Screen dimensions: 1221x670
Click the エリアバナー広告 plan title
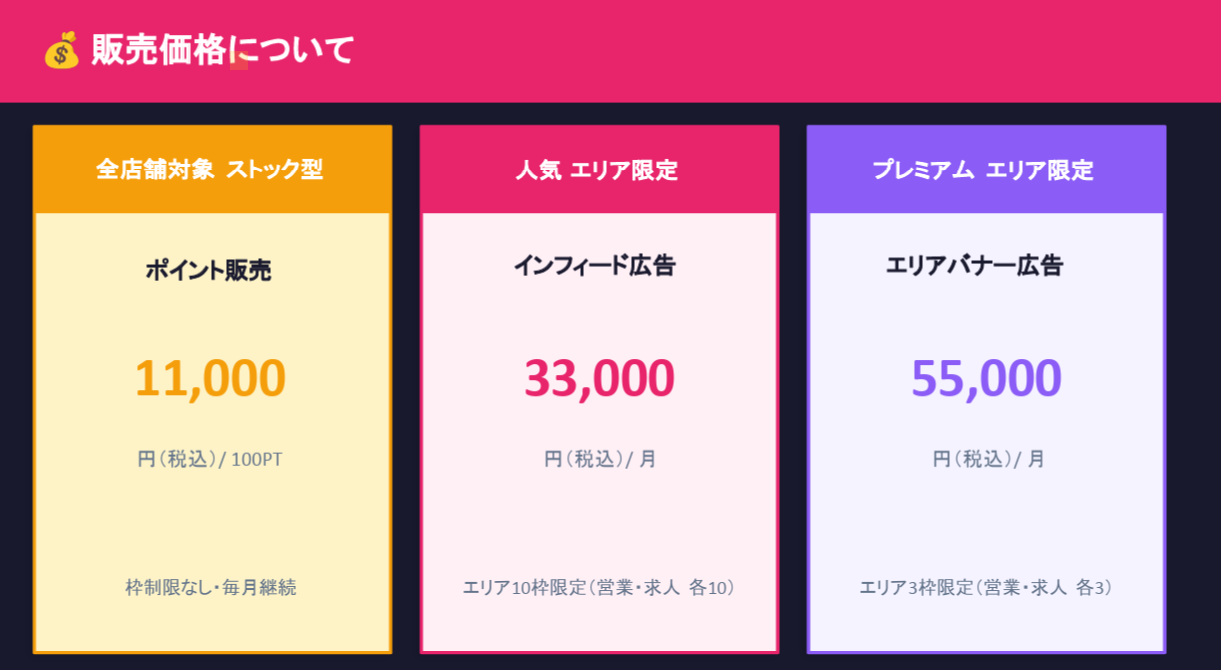(974, 266)
